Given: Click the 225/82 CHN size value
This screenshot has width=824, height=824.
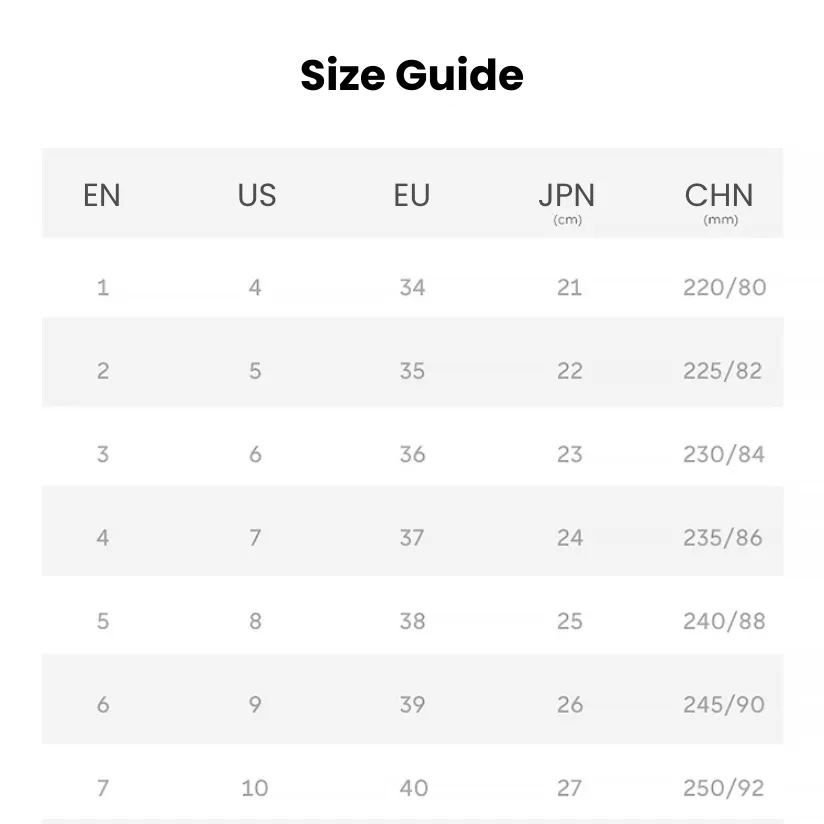Looking at the screenshot, I should coord(723,371).
